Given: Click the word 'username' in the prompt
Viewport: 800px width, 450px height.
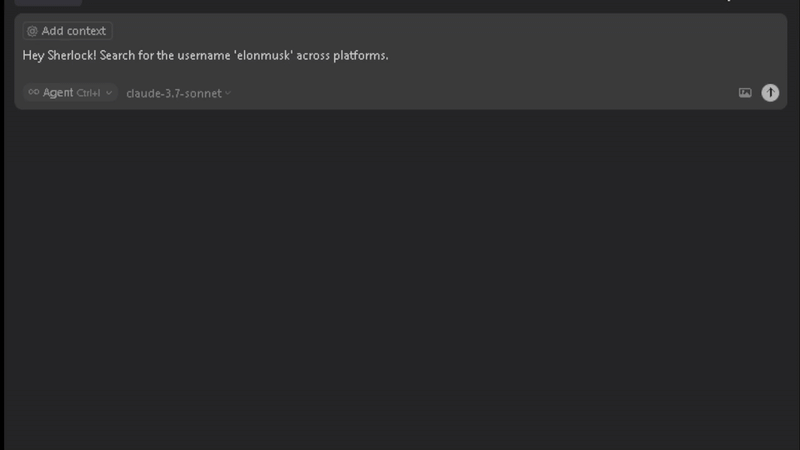Looking at the screenshot, I should (x=204, y=56).
